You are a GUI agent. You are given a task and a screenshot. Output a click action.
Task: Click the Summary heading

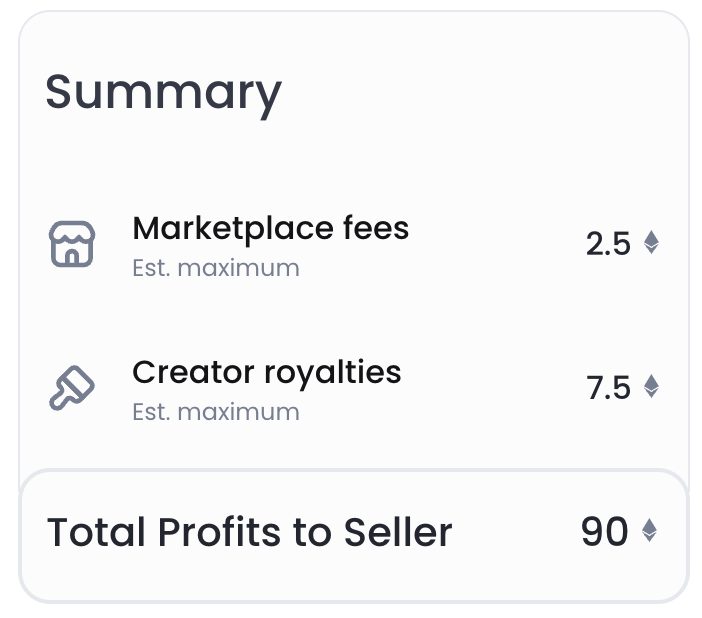[x=164, y=93]
